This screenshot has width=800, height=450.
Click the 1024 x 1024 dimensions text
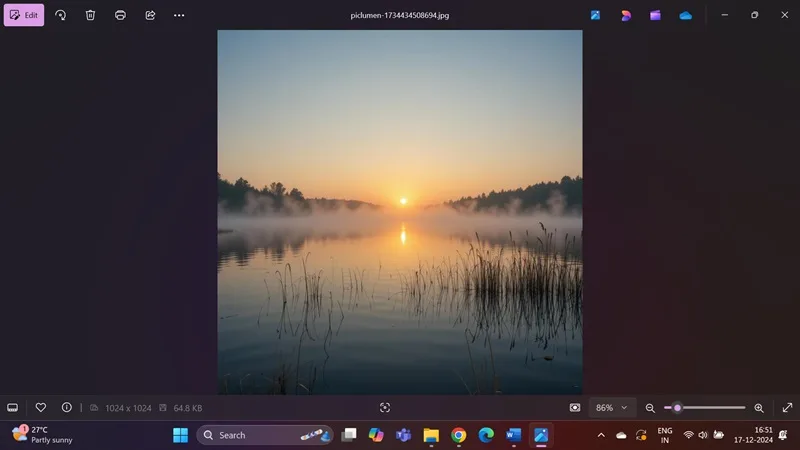[x=128, y=408]
